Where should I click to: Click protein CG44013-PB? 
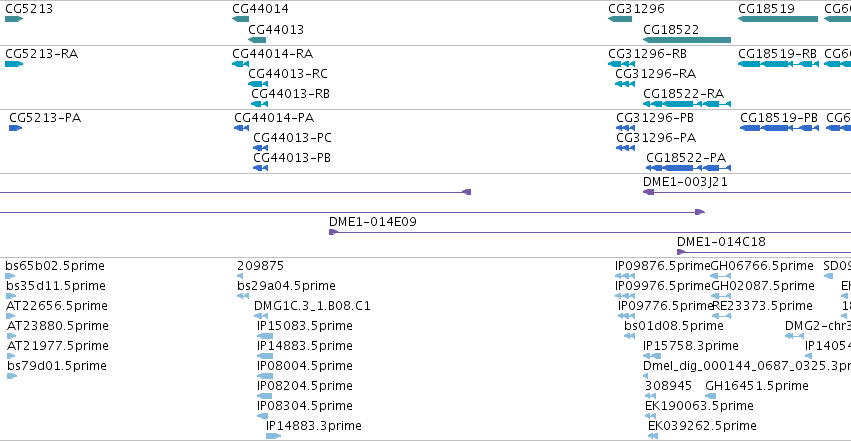(291, 158)
